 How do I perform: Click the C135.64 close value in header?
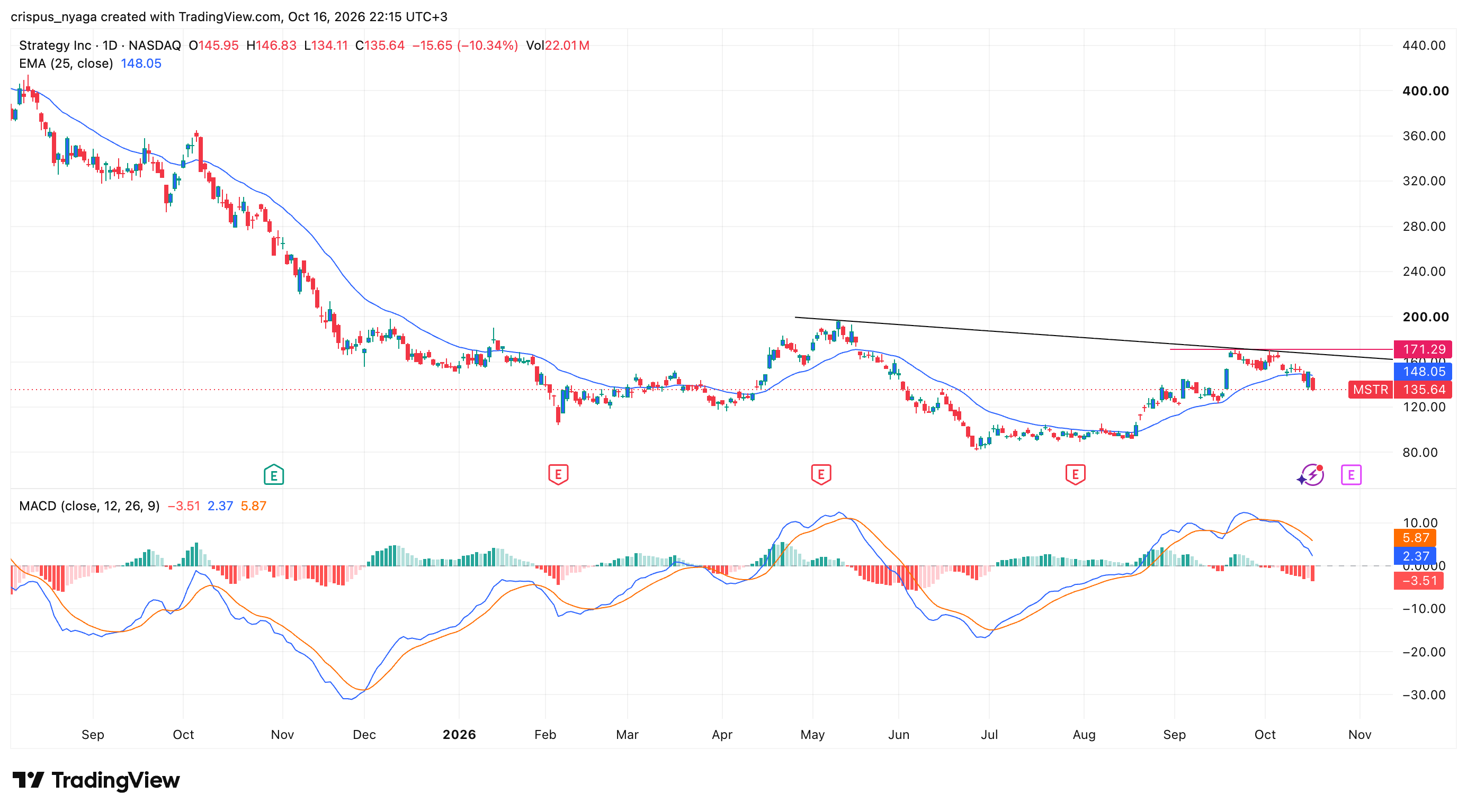pos(380,46)
